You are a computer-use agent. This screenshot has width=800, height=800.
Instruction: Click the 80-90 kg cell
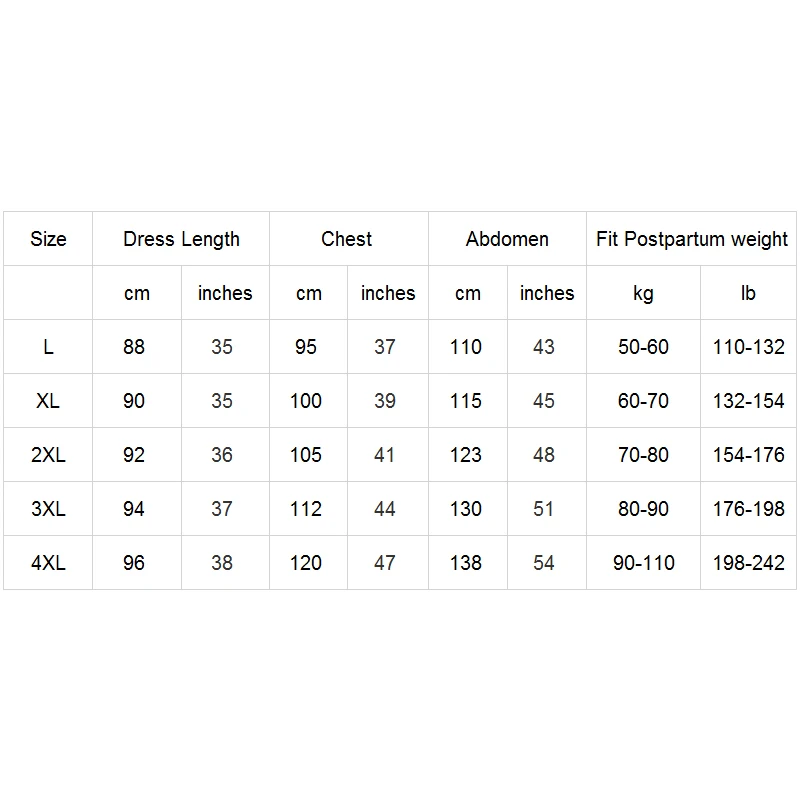[643, 509]
